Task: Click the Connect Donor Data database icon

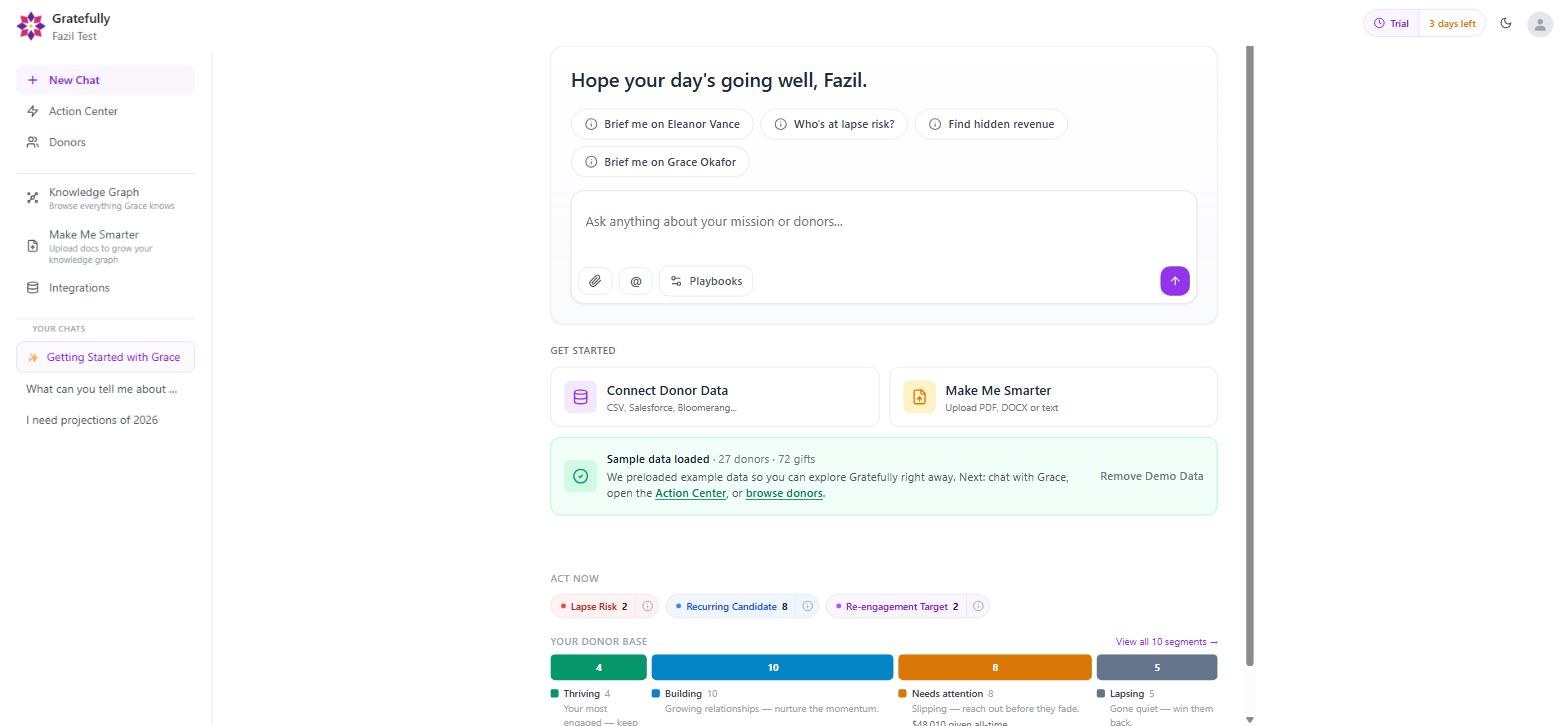Action: (581, 397)
